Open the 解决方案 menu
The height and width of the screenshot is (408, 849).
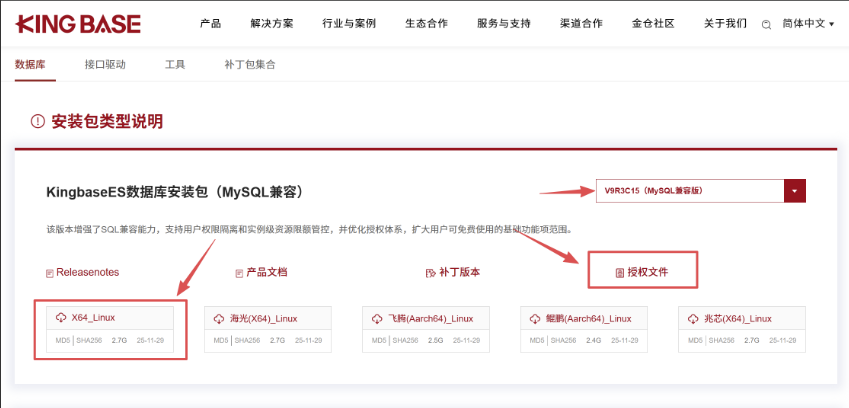272,23
